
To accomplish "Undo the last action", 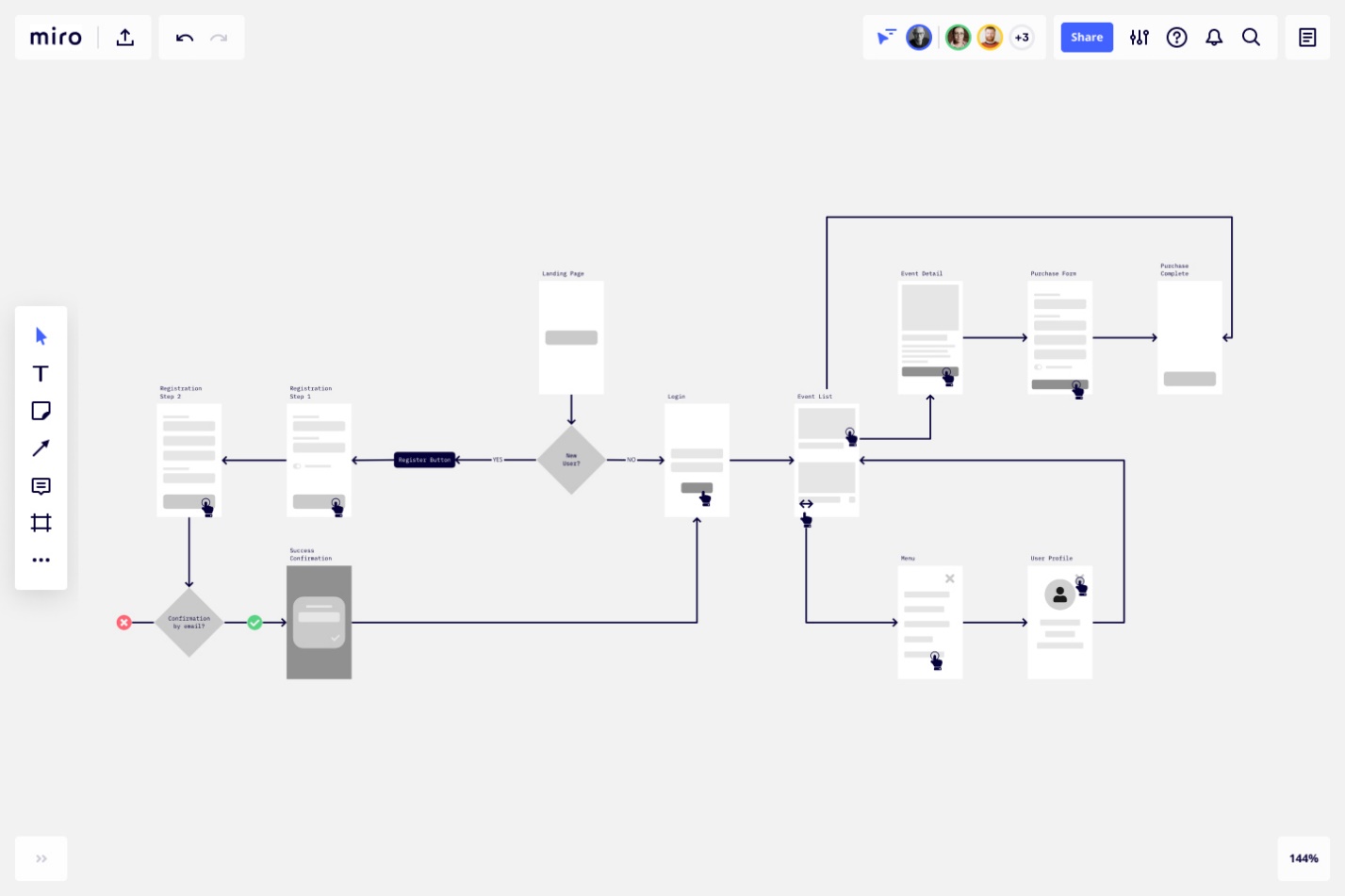I will point(185,38).
